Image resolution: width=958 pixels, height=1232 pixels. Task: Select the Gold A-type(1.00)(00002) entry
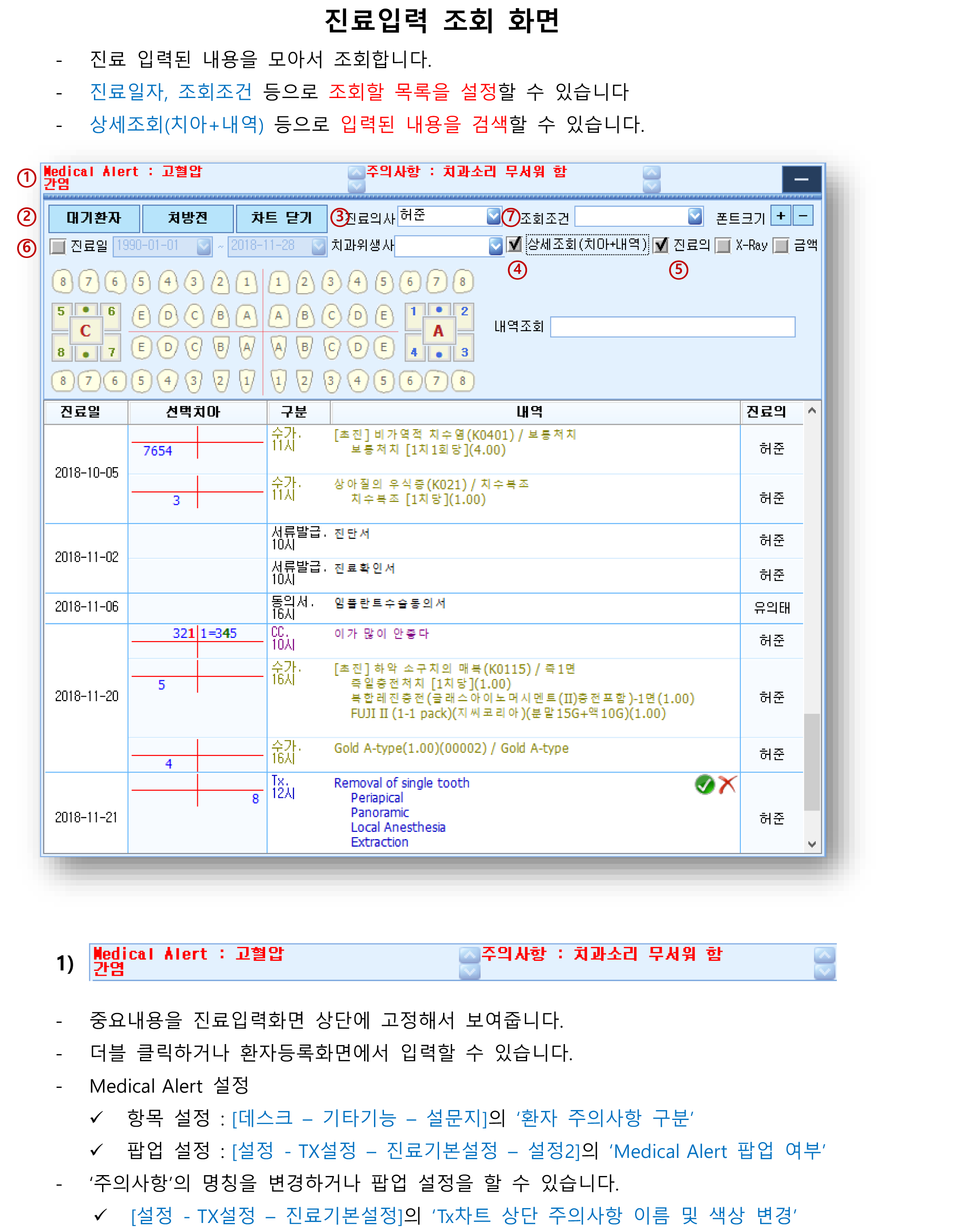451,749
